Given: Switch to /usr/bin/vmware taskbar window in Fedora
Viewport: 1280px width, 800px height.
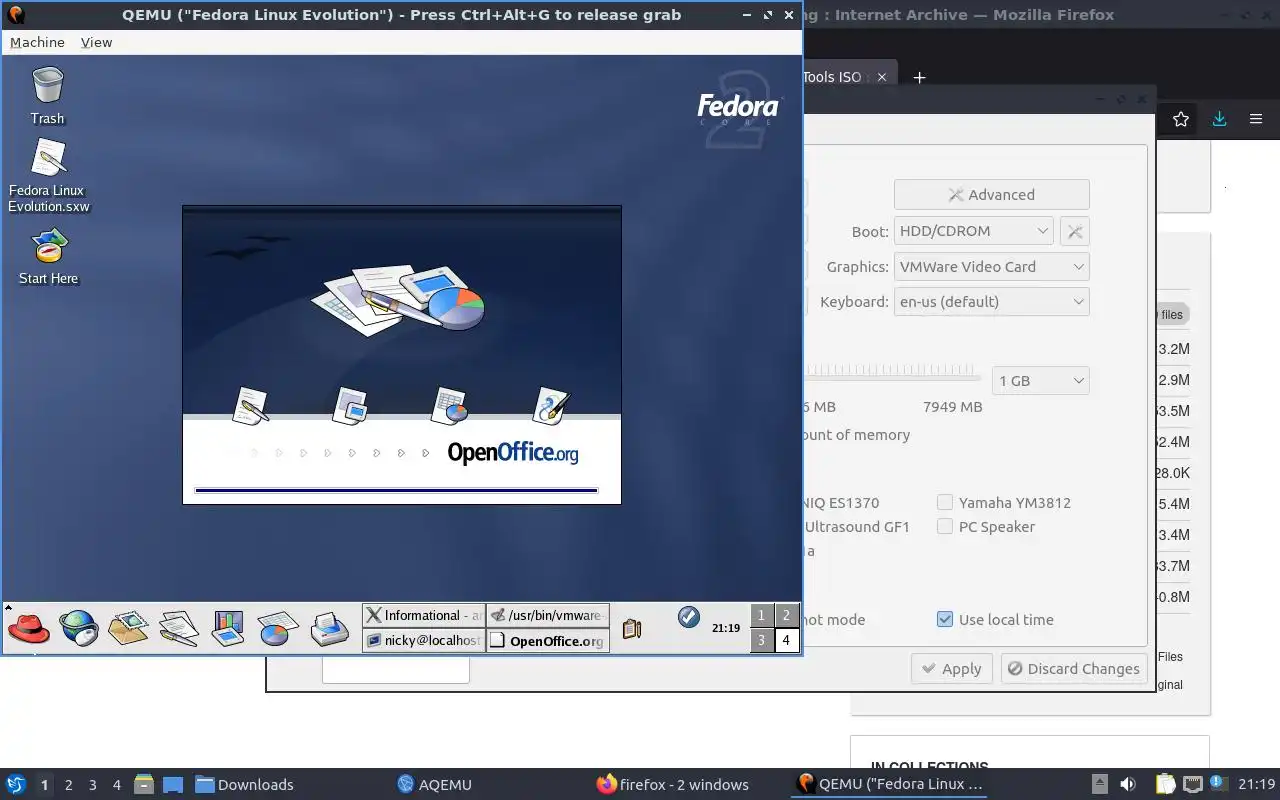Looking at the screenshot, I should point(548,615).
